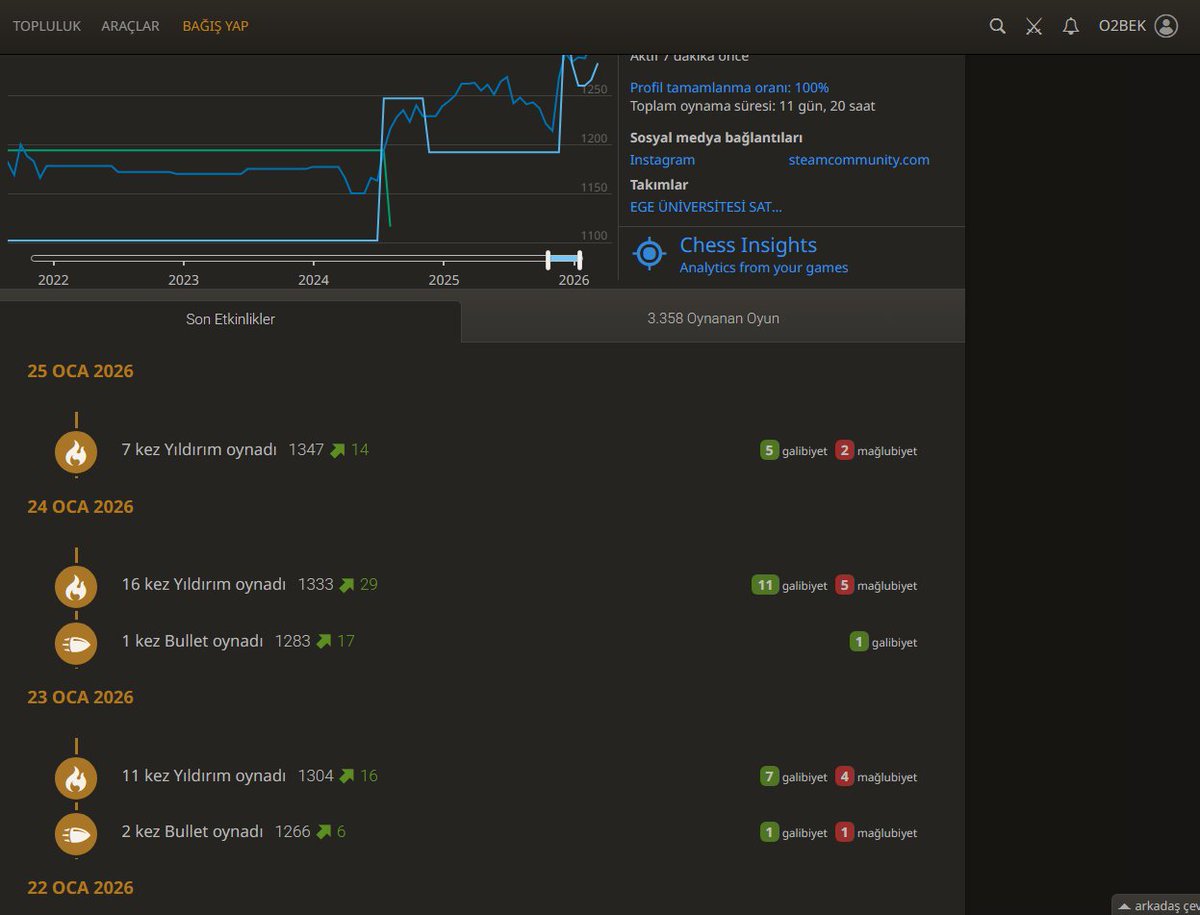The width and height of the screenshot is (1200, 915).
Task: Click green arrow beside rating 1347
Action: 338,450
